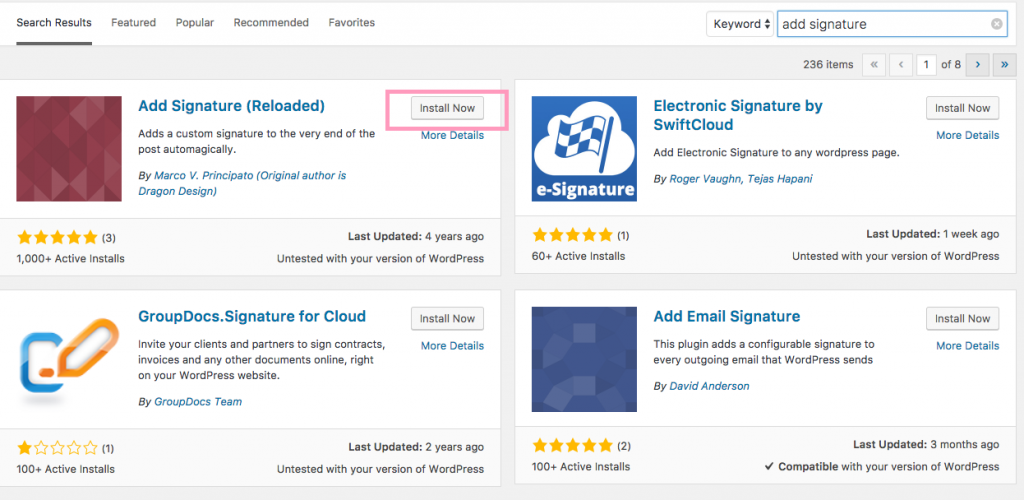Screen dimensions: 1024x500
Task: Install Electronic Signature by SwiftCloud plugin
Action: click(963, 108)
